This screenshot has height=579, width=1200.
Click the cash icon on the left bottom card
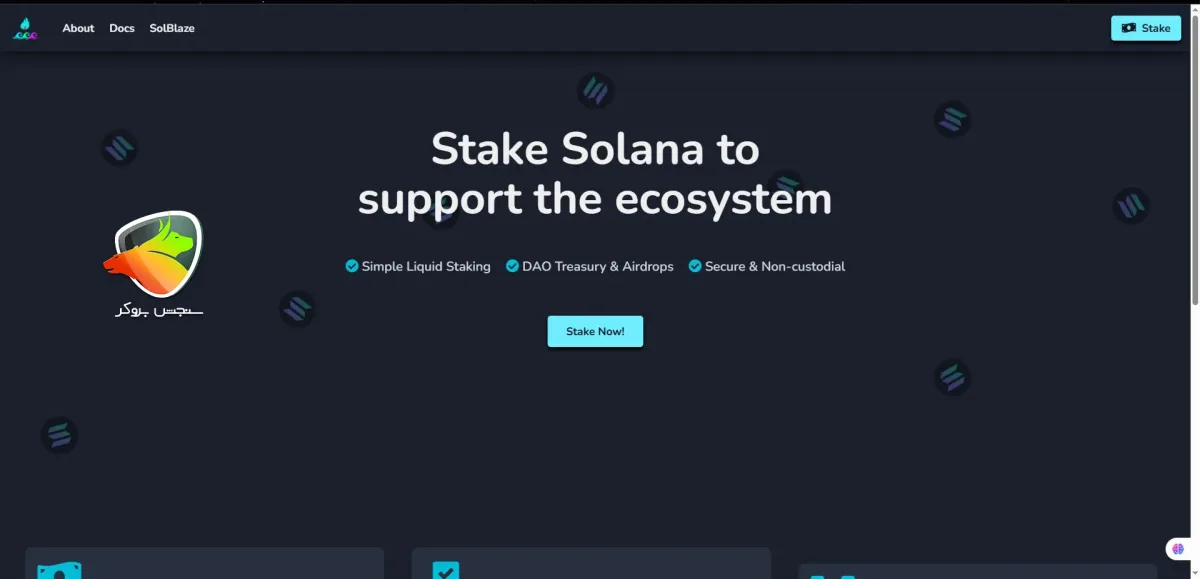point(59,571)
